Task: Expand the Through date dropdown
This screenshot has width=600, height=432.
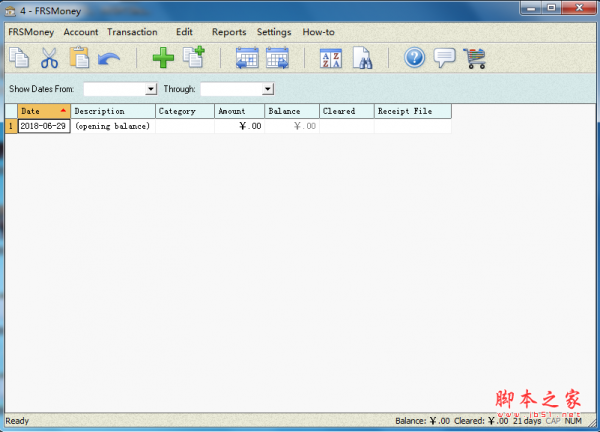Action: [x=267, y=89]
